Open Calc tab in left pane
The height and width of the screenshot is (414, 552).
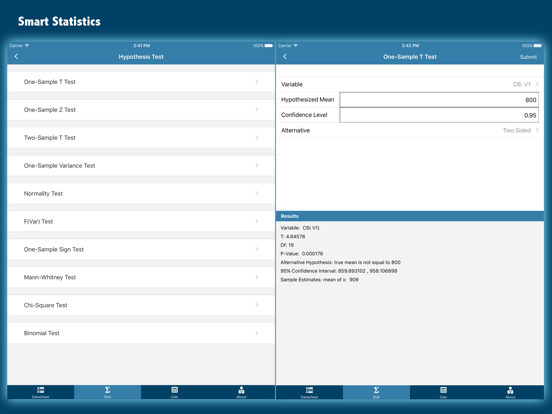tap(175, 392)
